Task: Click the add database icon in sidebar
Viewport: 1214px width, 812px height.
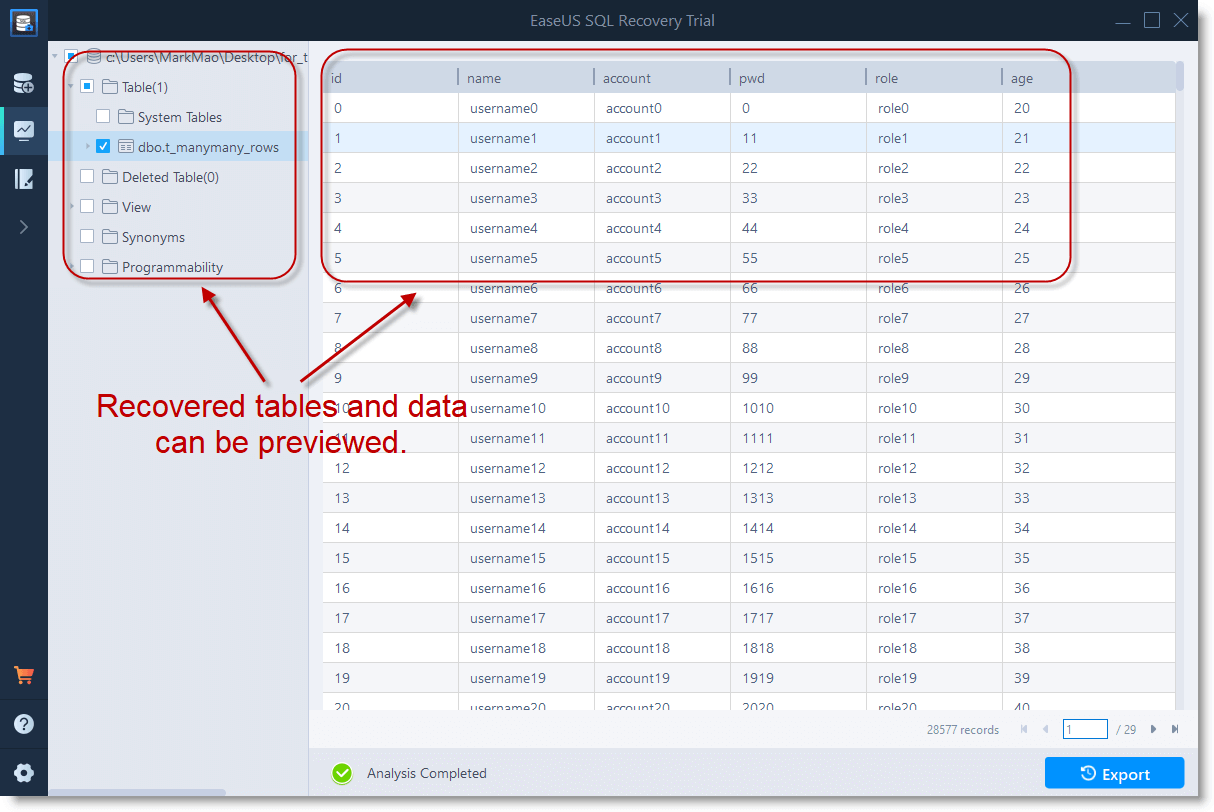Action: point(24,83)
